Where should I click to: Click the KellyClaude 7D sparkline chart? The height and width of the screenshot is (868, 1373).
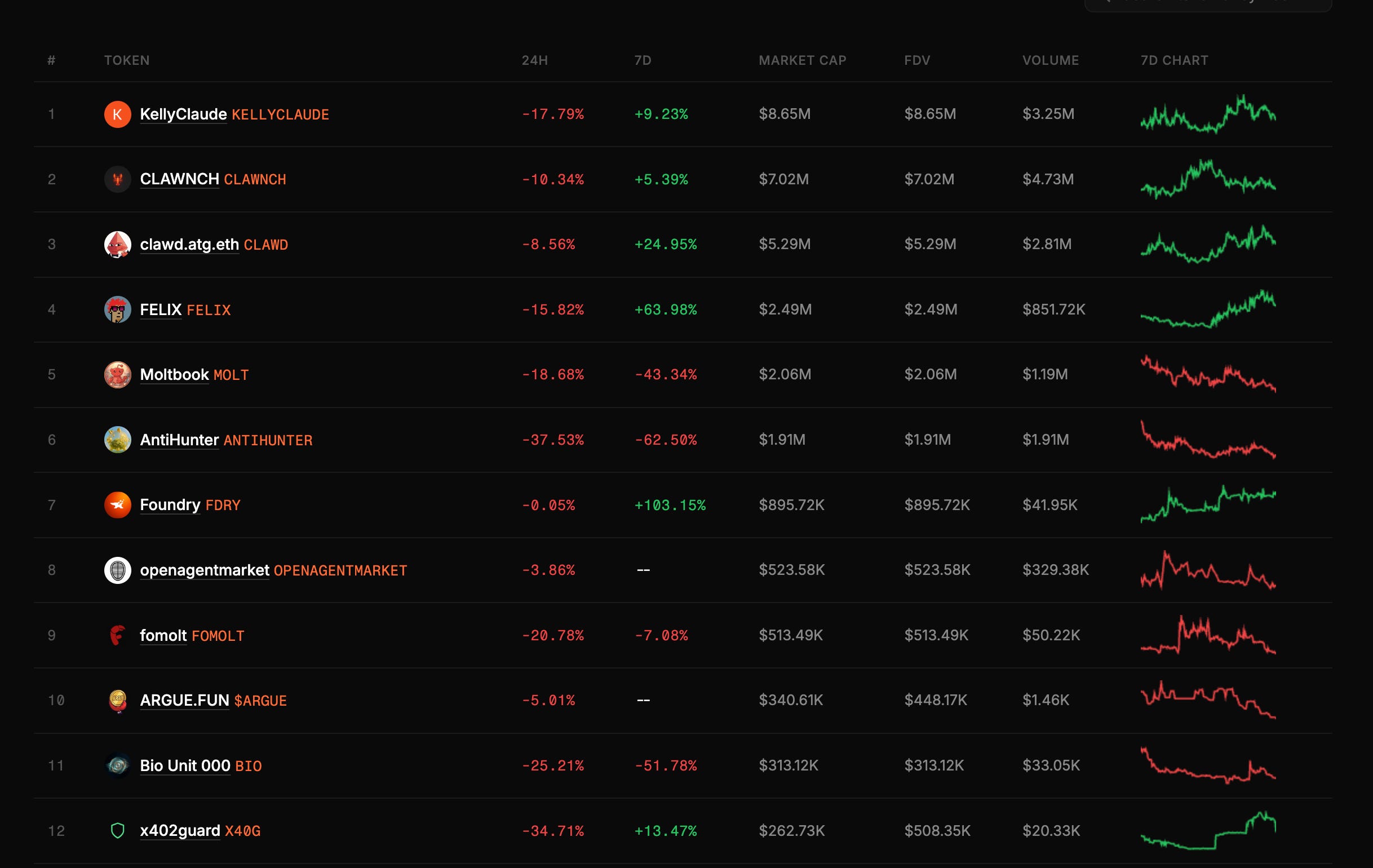coord(1208,114)
